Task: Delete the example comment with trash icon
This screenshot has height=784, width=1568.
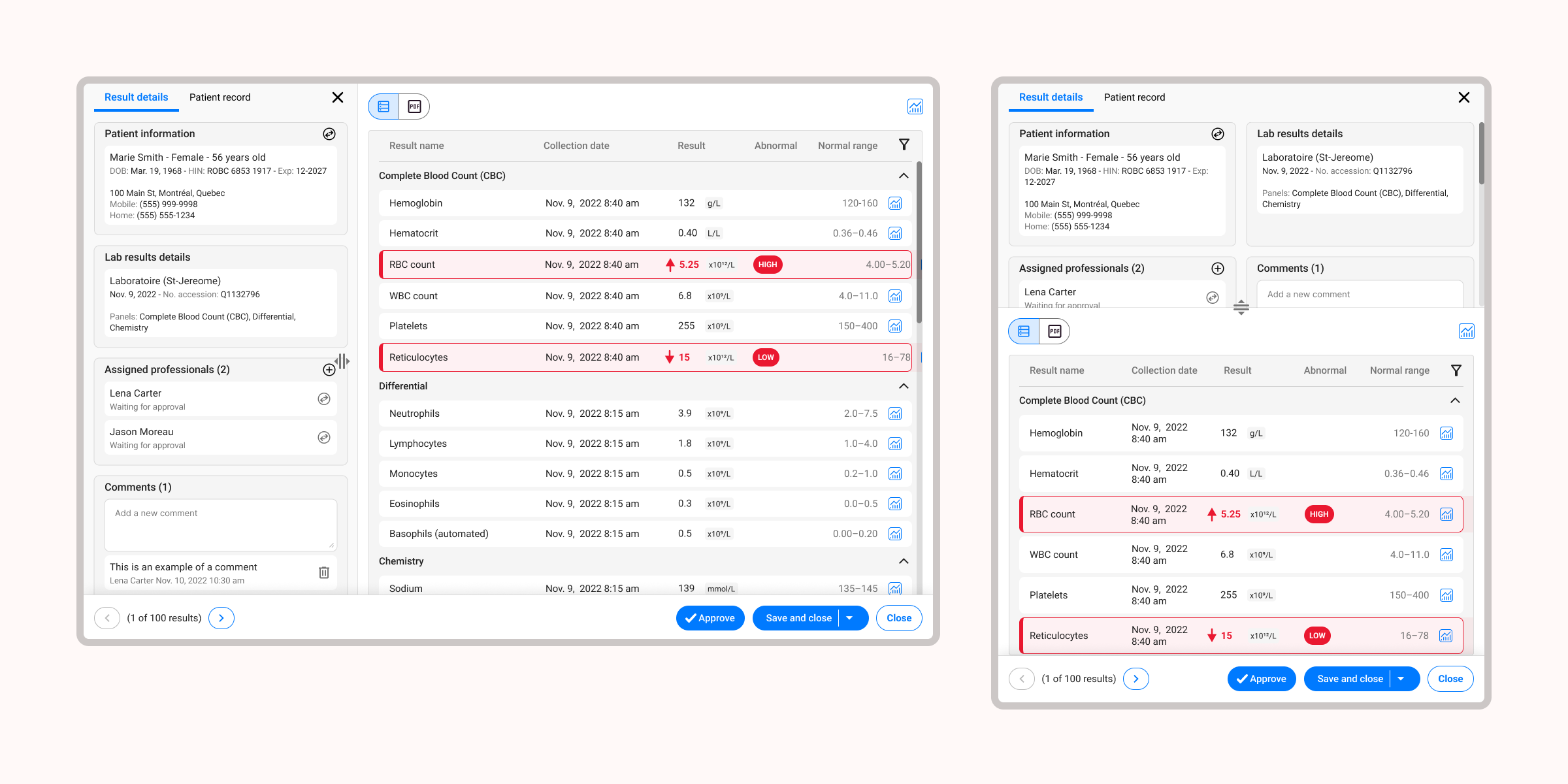Action: point(324,573)
